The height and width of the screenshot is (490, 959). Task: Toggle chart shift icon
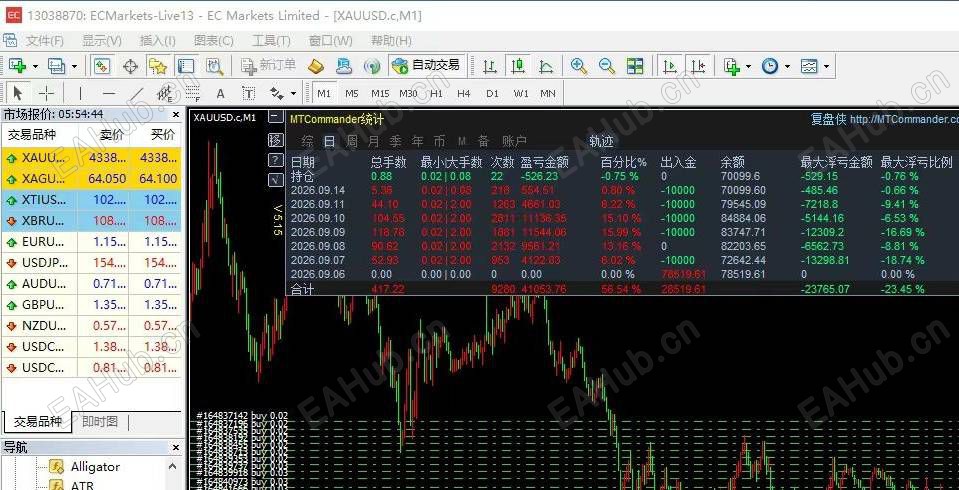point(698,66)
